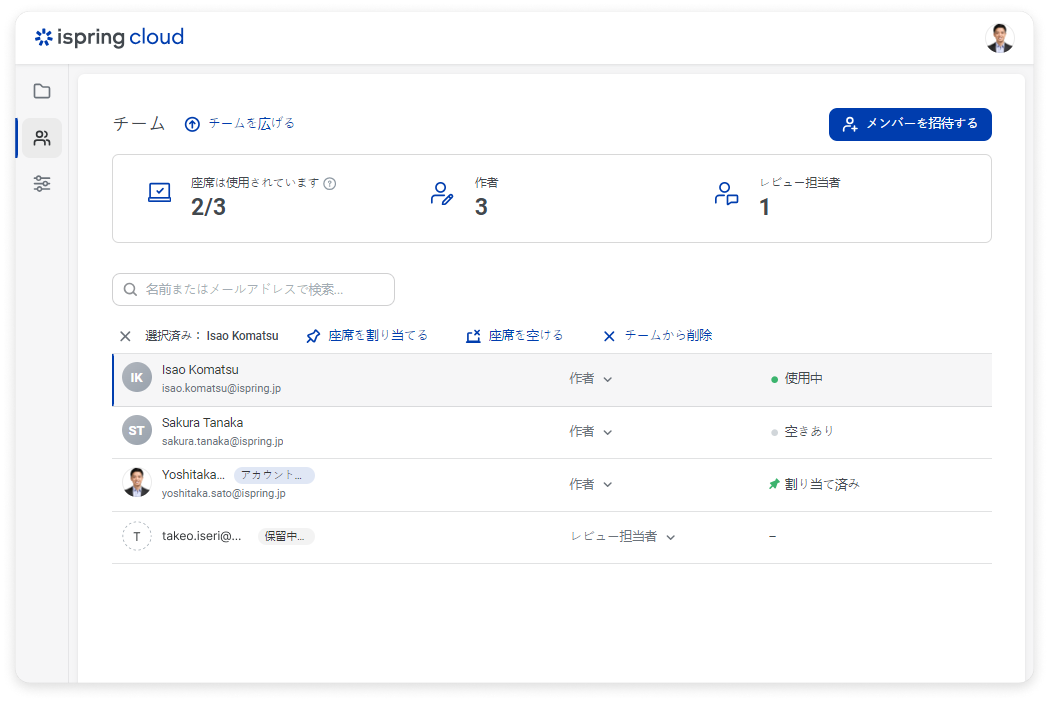
Task: Click the 選択済み： Isao Komatsu label
Action: click(211, 336)
